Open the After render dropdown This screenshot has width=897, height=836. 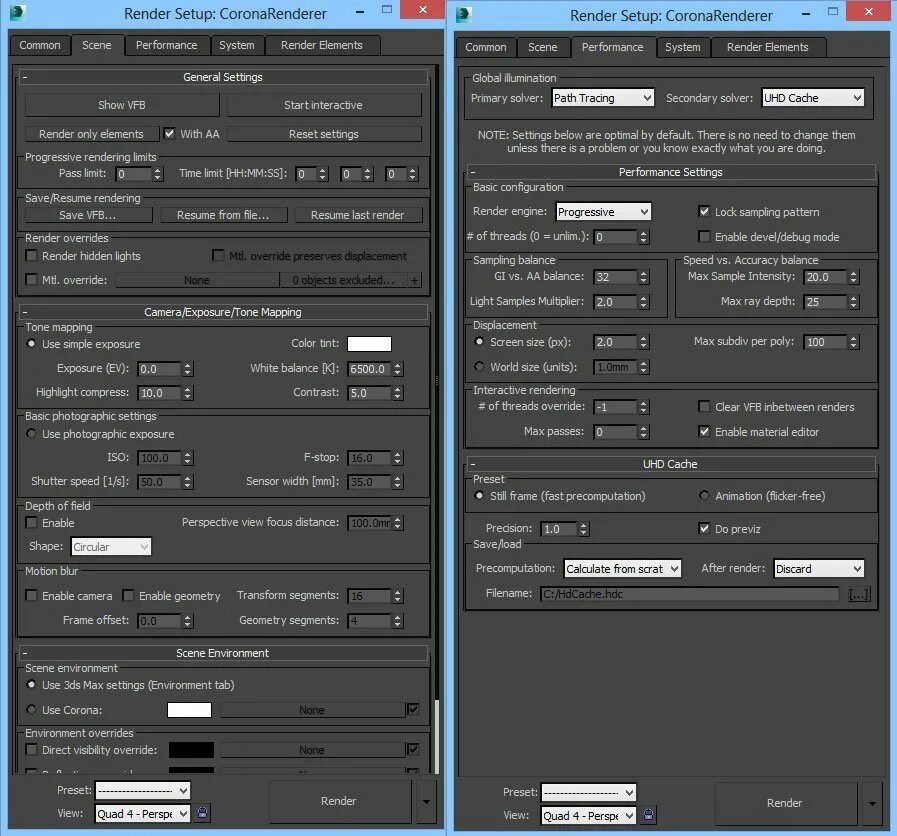coord(819,569)
